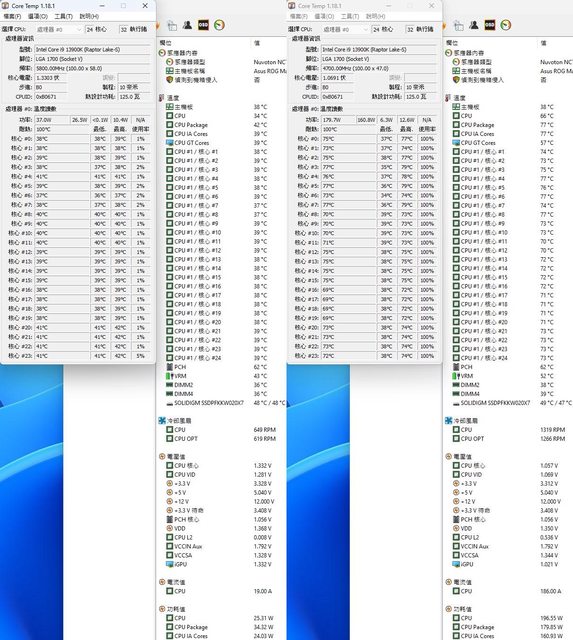Select the 37.0W power reading in Core Temp

pos(52,120)
